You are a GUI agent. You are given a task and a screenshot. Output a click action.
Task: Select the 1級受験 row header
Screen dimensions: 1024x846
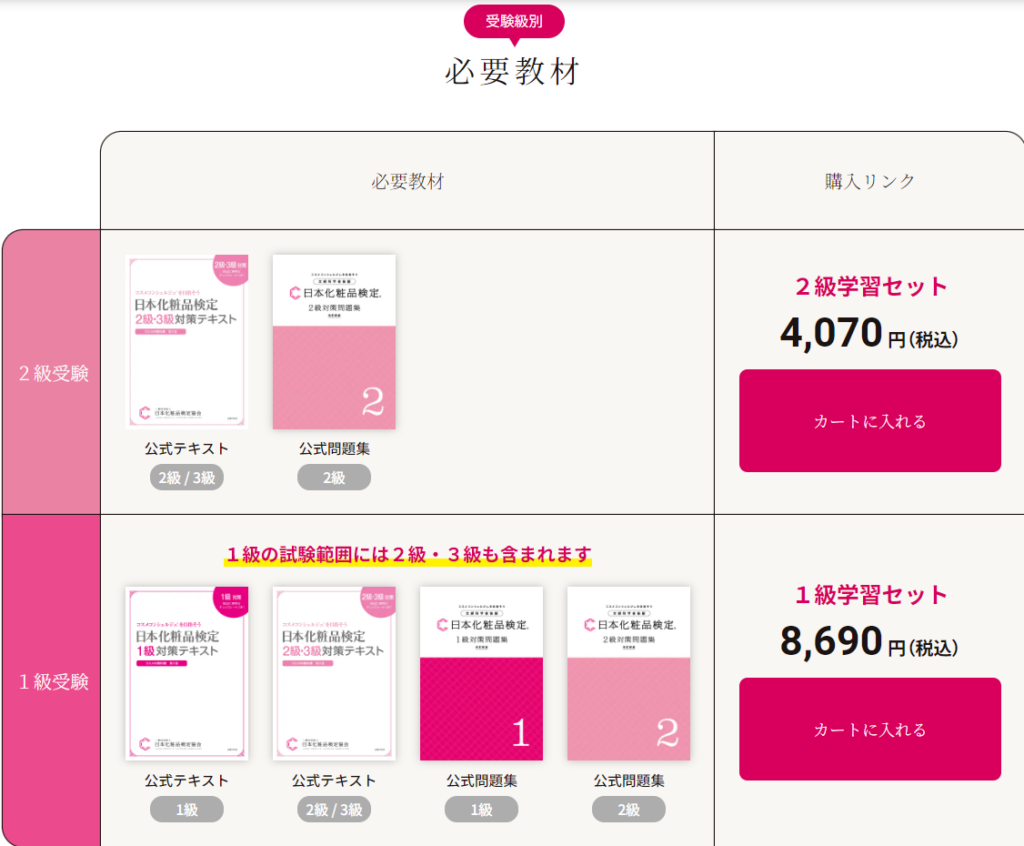tap(52, 681)
